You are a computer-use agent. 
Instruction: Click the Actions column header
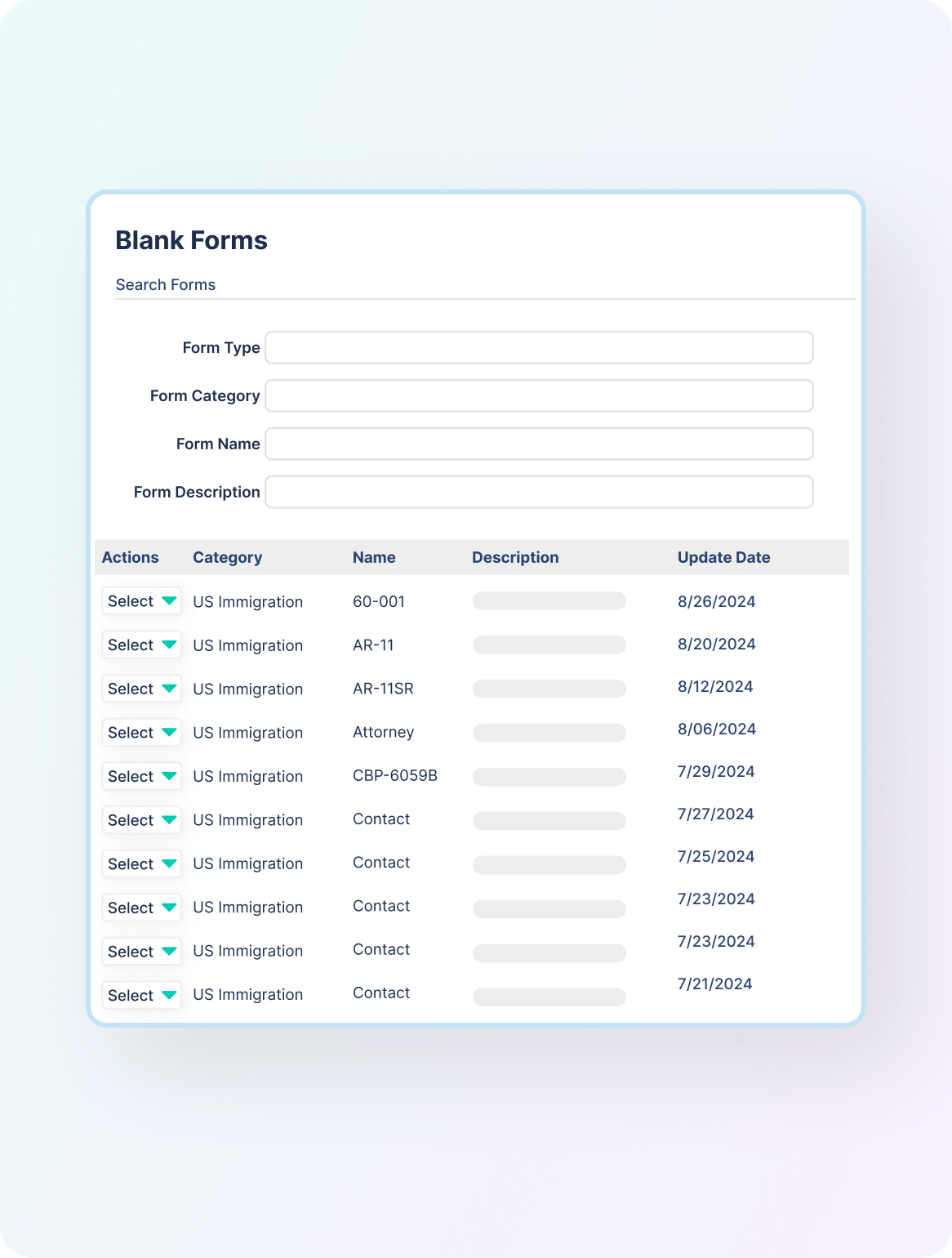coord(131,557)
